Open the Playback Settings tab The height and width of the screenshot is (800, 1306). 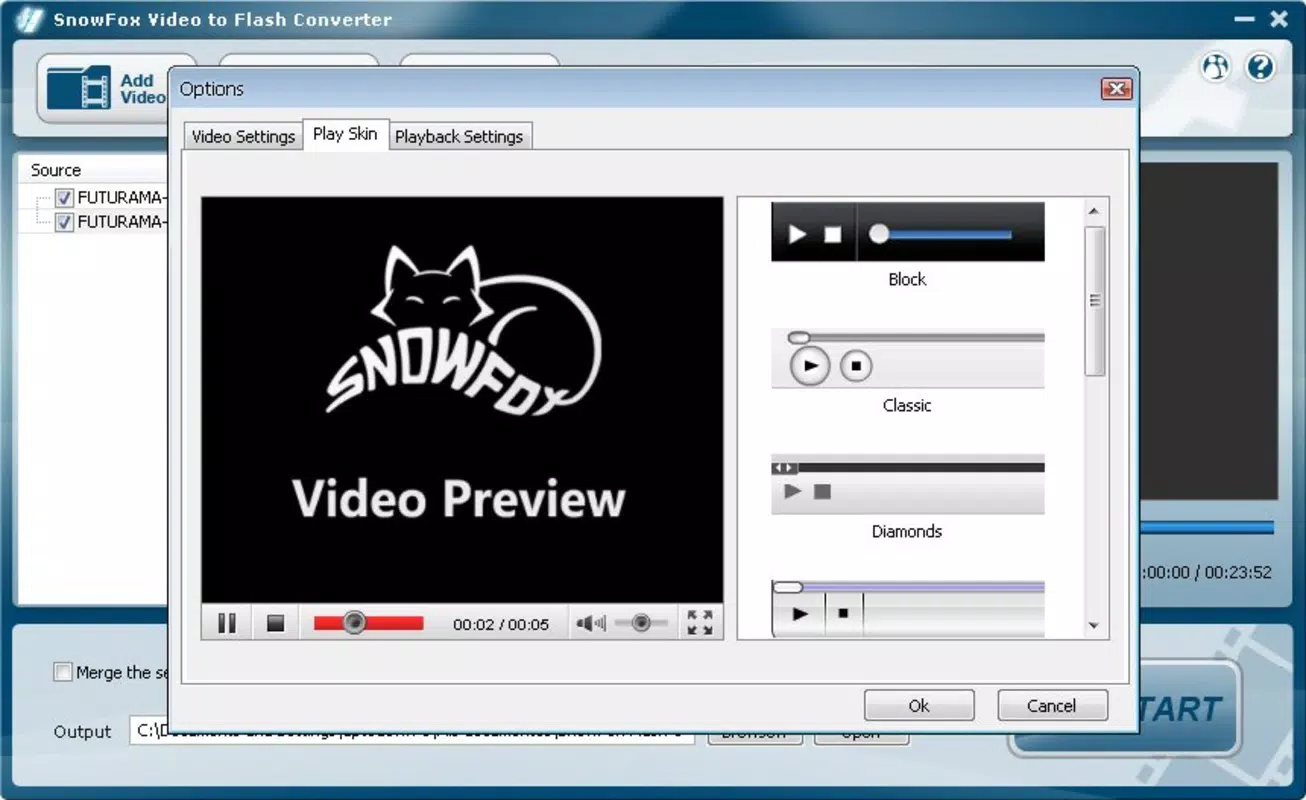[459, 136]
